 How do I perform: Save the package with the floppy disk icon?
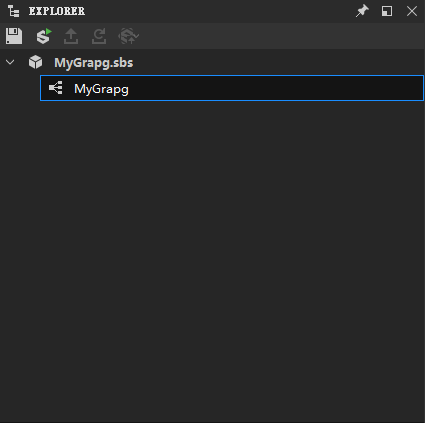click(x=14, y=36)
